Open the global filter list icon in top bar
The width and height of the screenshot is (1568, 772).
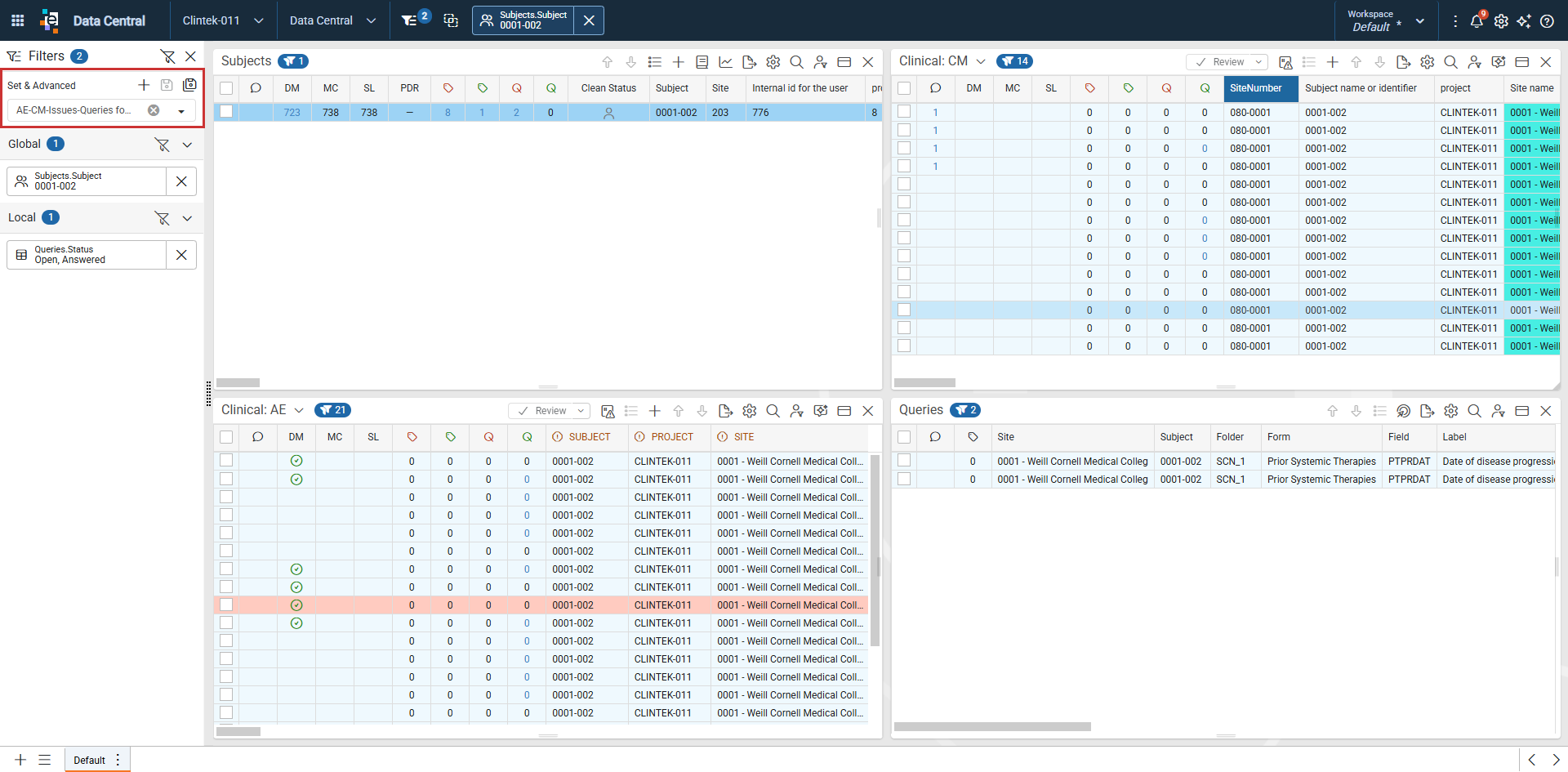tap(410, 20)
